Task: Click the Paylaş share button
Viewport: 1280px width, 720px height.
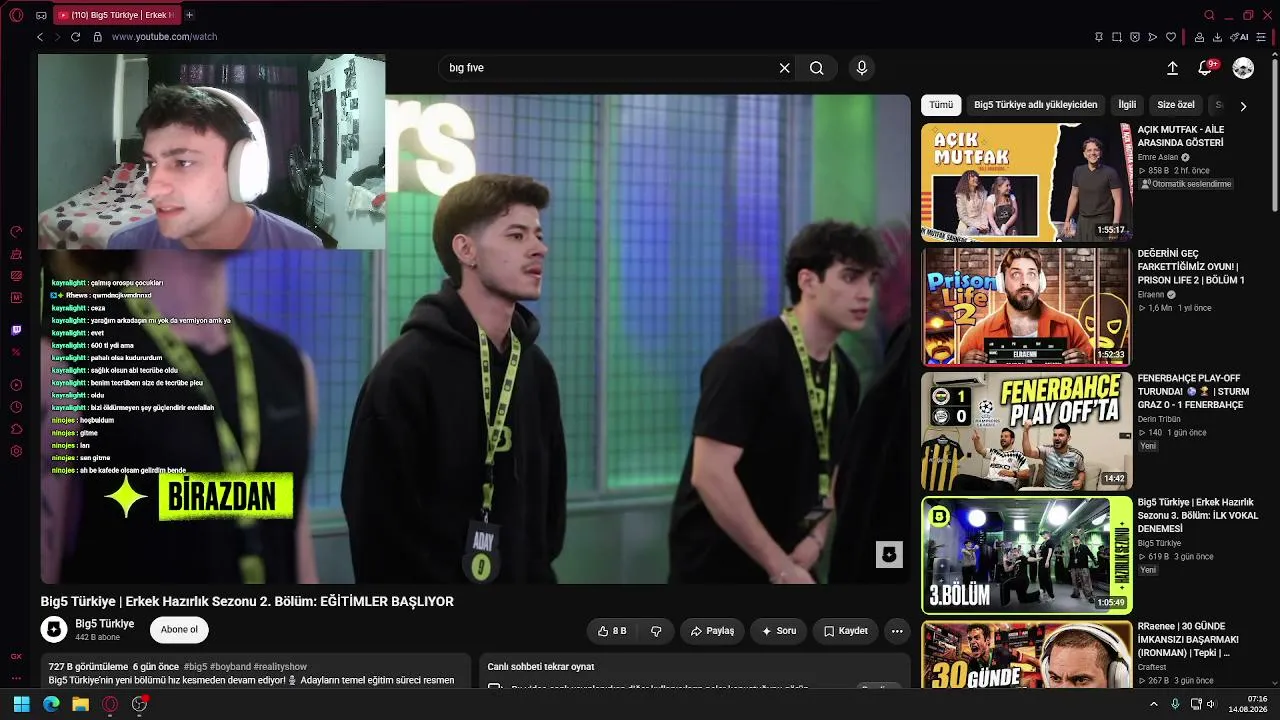Action: (712, 631)
